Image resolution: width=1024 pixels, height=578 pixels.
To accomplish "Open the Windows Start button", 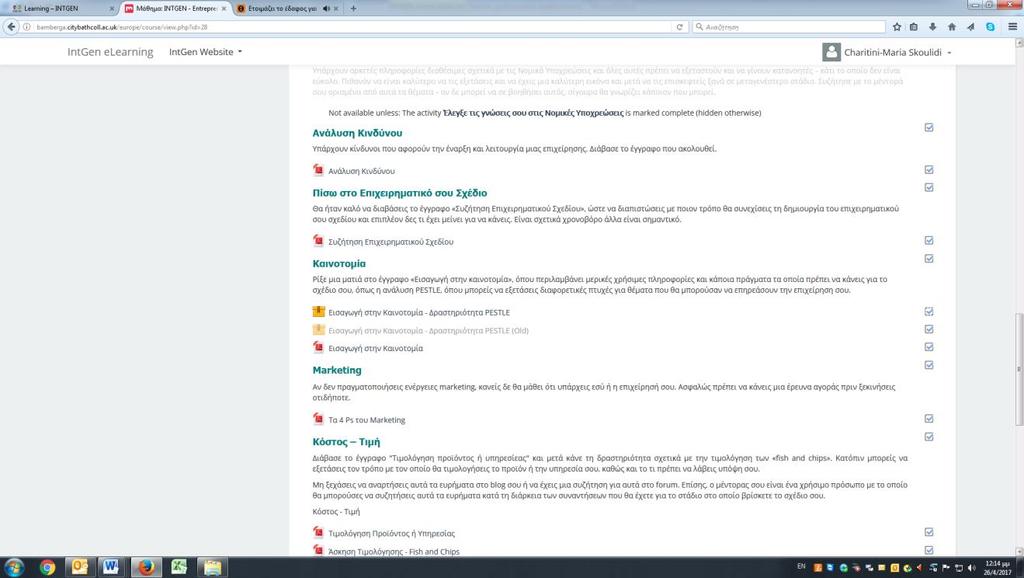I will click(14, 567).
